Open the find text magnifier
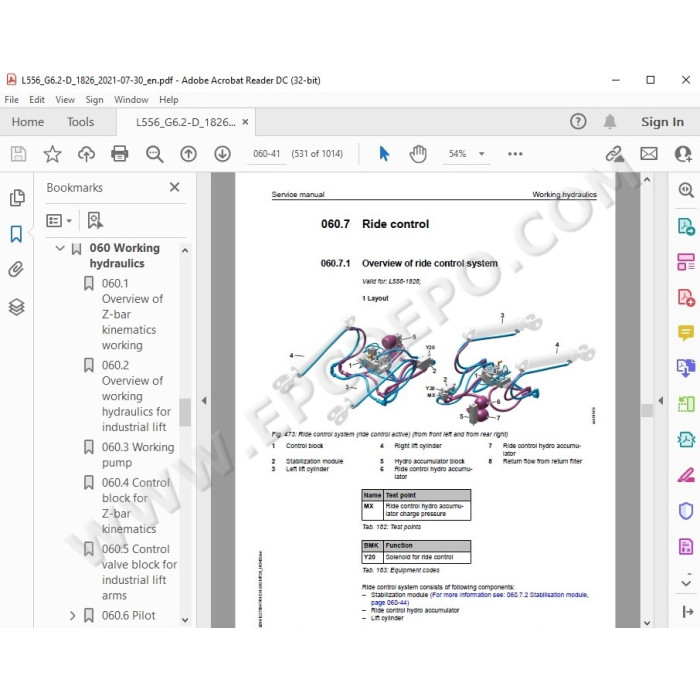This screenshot has width=700, height=700. click(x=154, y=154)
